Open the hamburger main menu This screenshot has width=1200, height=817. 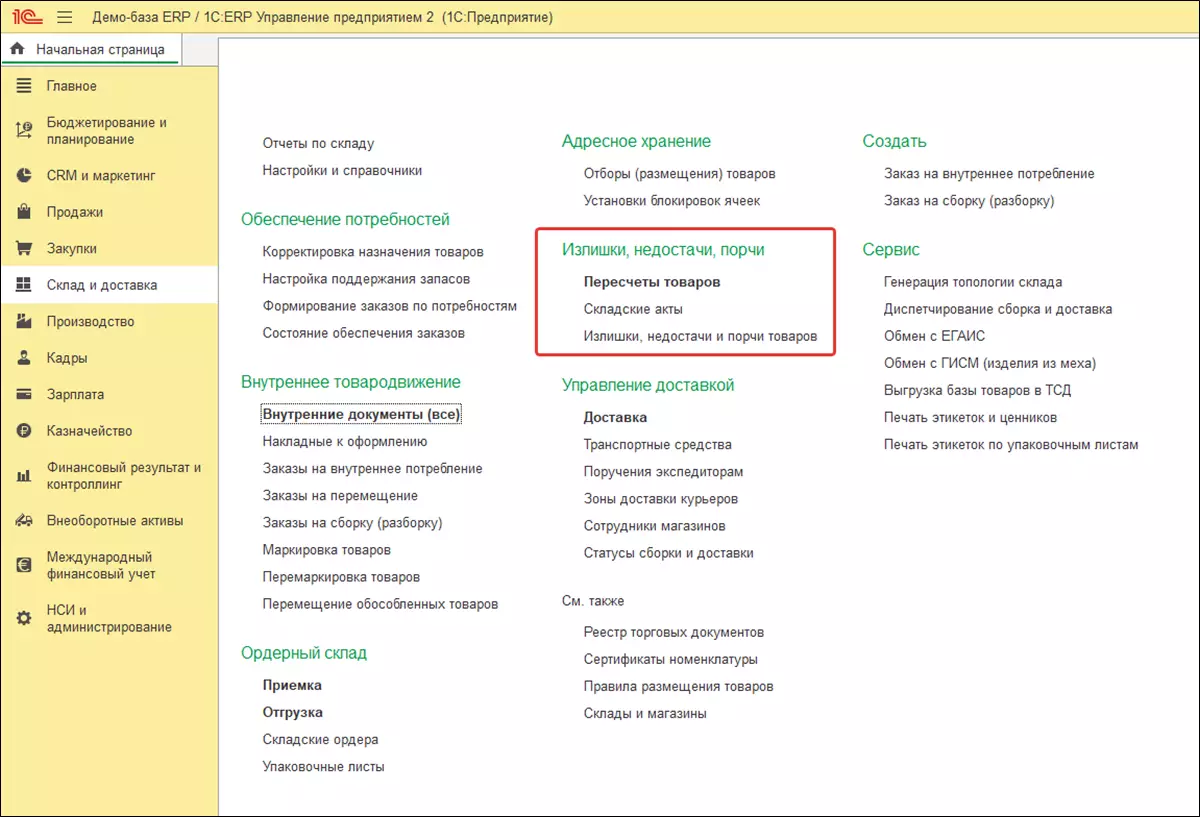[x=65, y=18]
